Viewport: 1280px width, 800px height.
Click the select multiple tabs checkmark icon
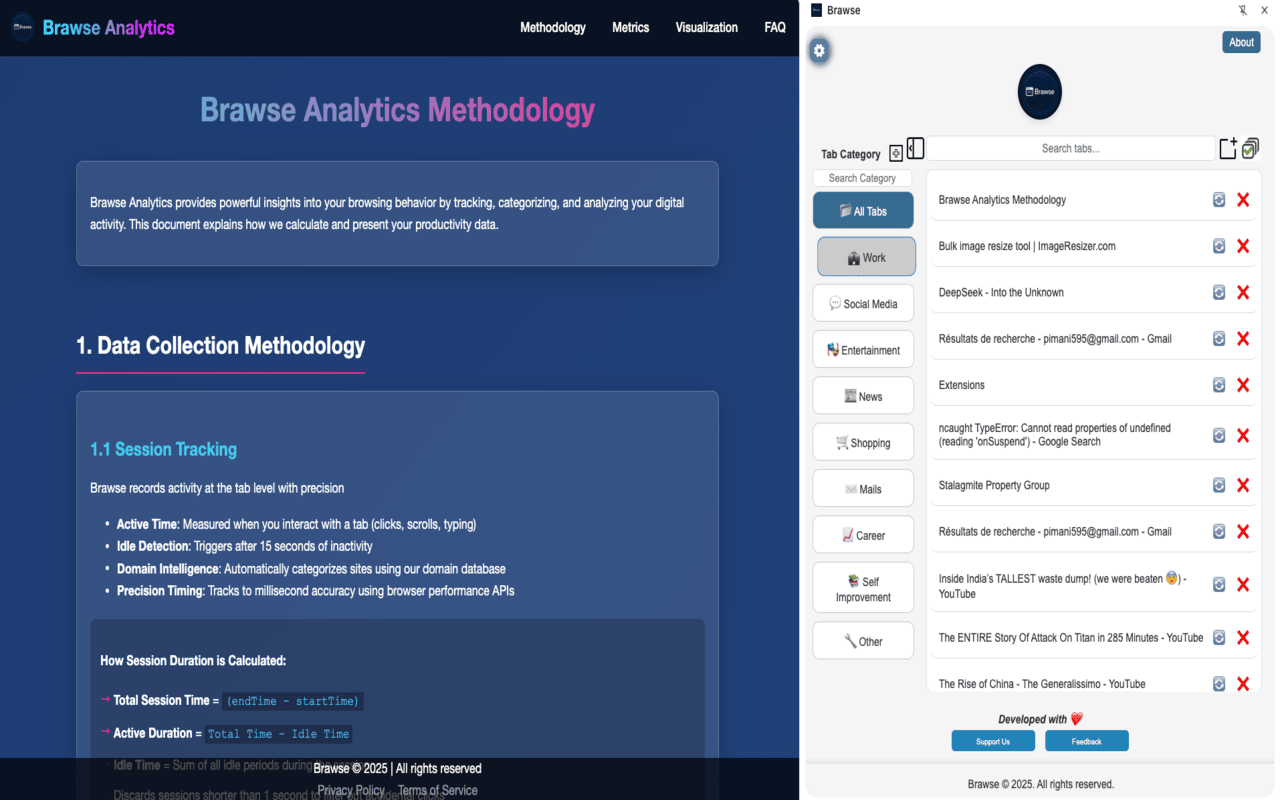point(1250,148)
